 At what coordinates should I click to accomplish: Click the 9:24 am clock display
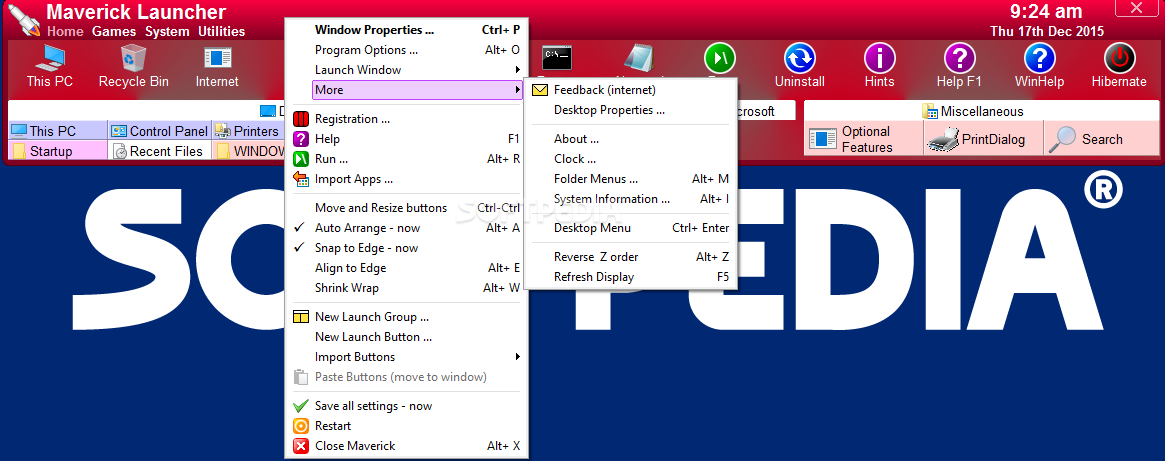(1045, 12)
